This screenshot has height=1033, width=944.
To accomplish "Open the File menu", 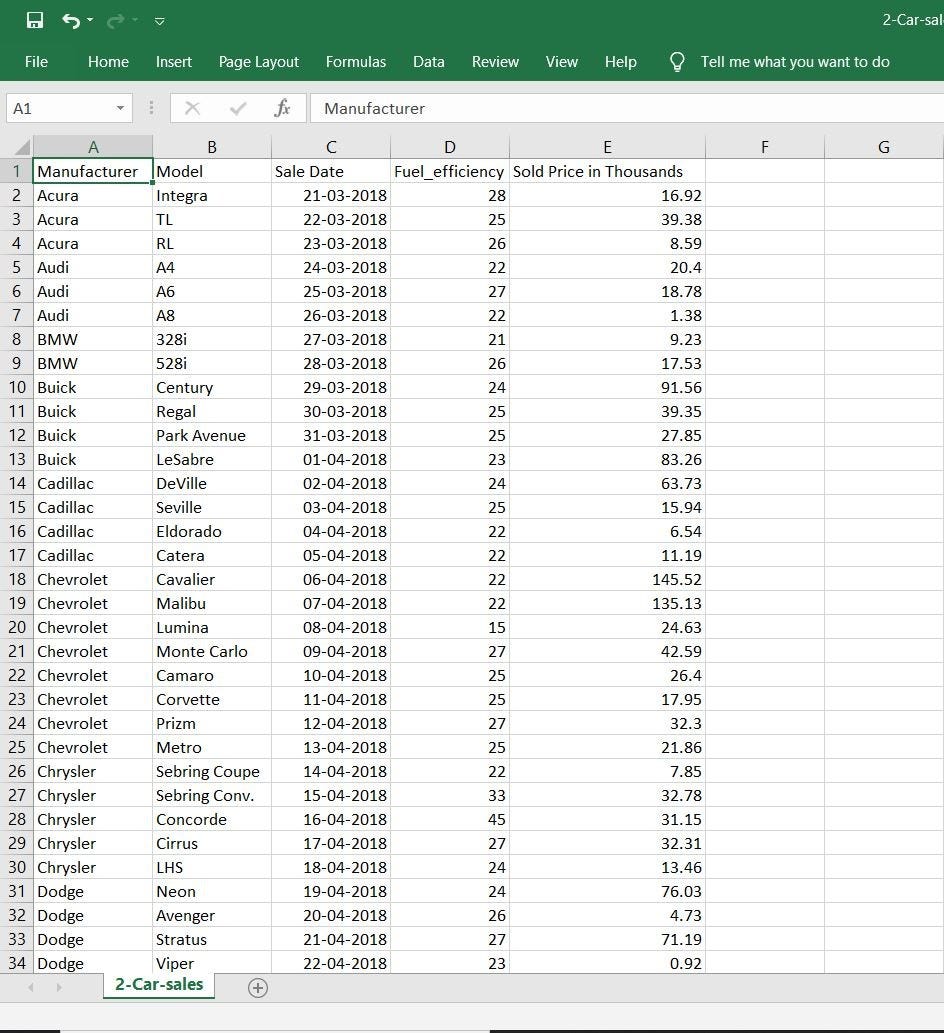I will (36, 62).
